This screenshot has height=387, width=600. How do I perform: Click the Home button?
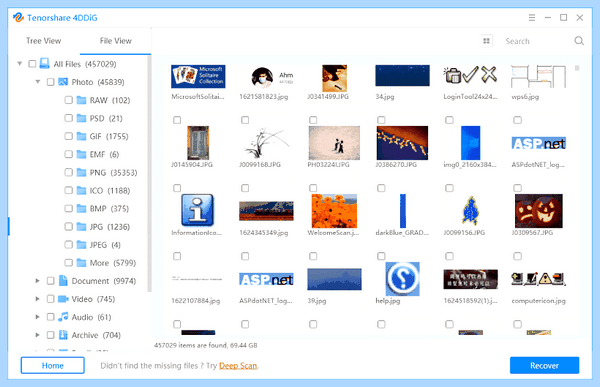[x=53, y=366]
